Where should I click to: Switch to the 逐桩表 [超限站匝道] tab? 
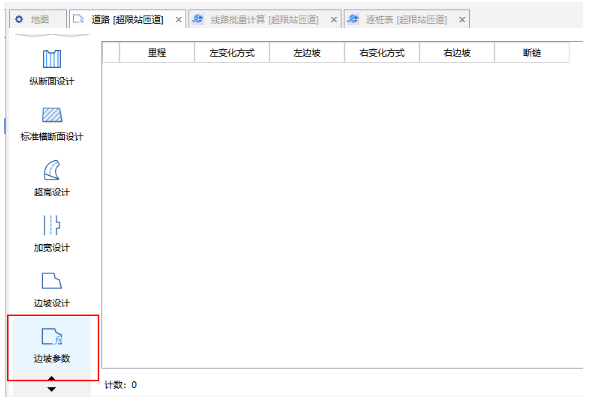[406, 19]
